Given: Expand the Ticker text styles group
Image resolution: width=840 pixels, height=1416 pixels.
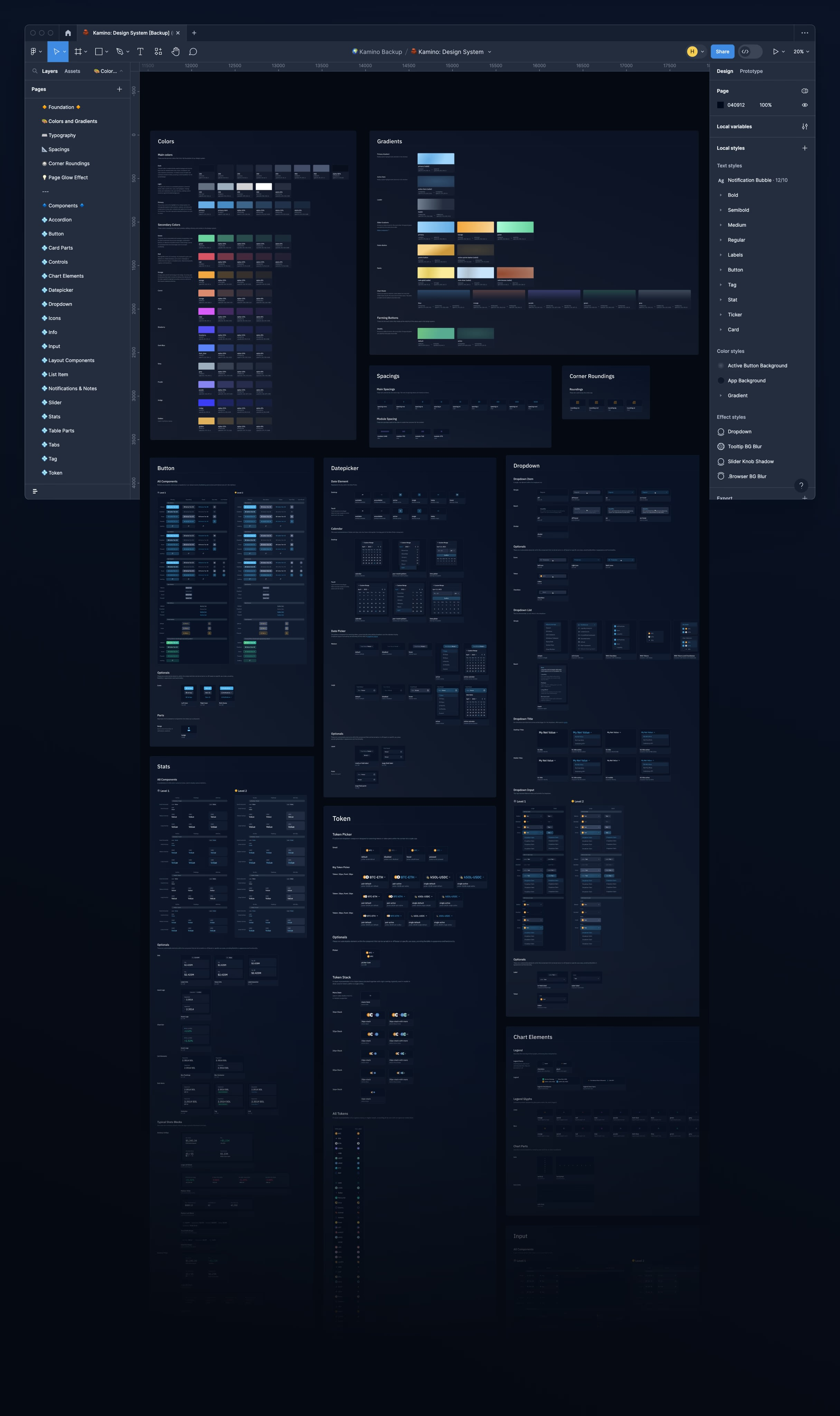Looking at the screenshot, I should coord(720,314).
